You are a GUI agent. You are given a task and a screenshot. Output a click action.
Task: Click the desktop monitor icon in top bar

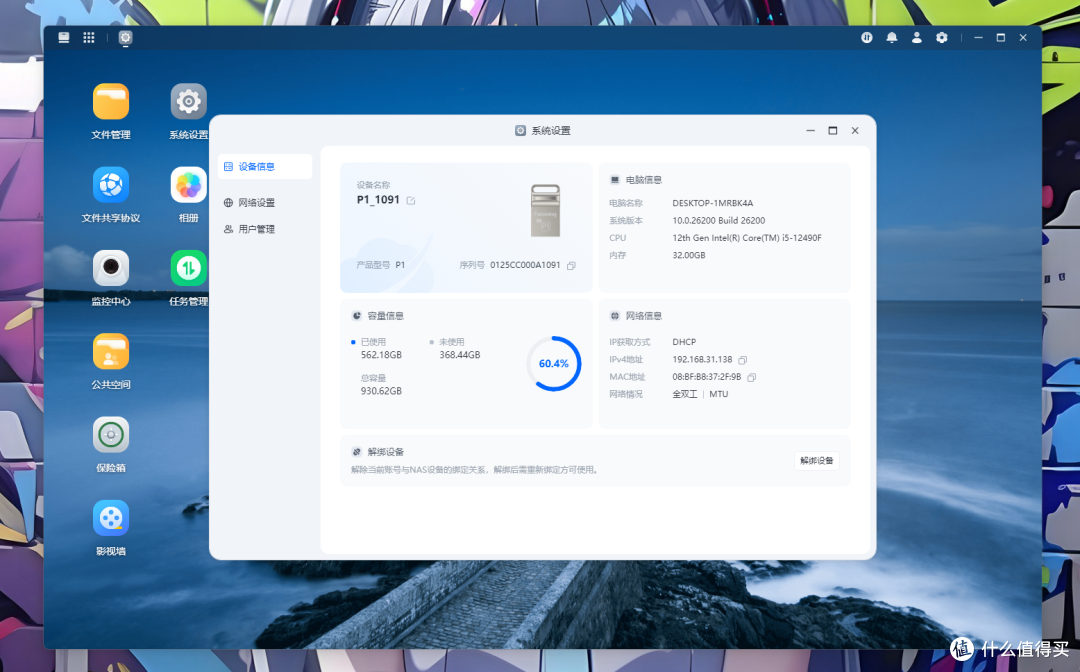64,38
